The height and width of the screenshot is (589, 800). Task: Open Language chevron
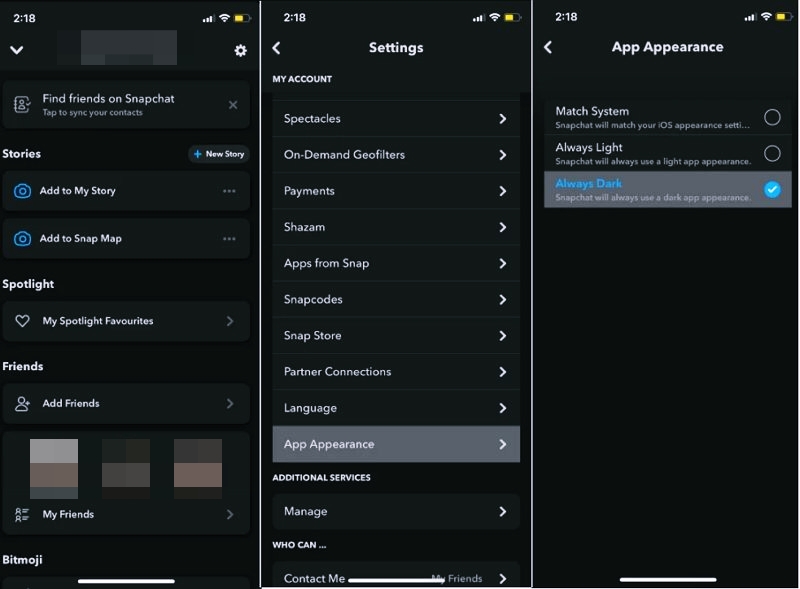pos(503,408)
